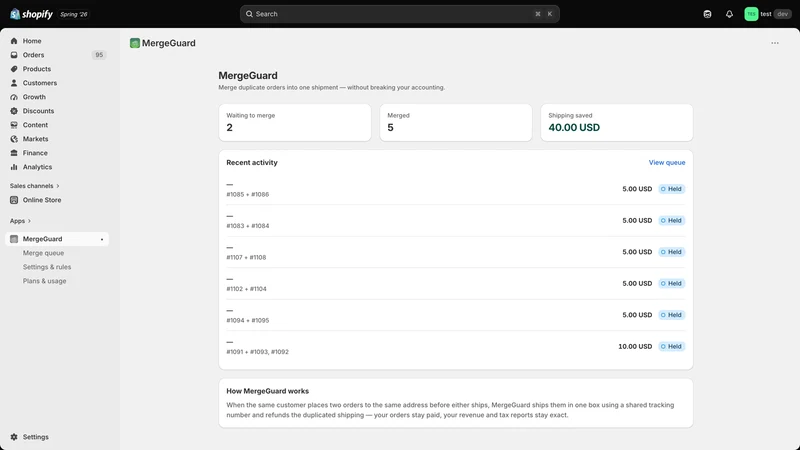Open Plans & usage submenu item
Viewport: 800px width, 450px height.
pyautogui.click(x=44, y=281)
